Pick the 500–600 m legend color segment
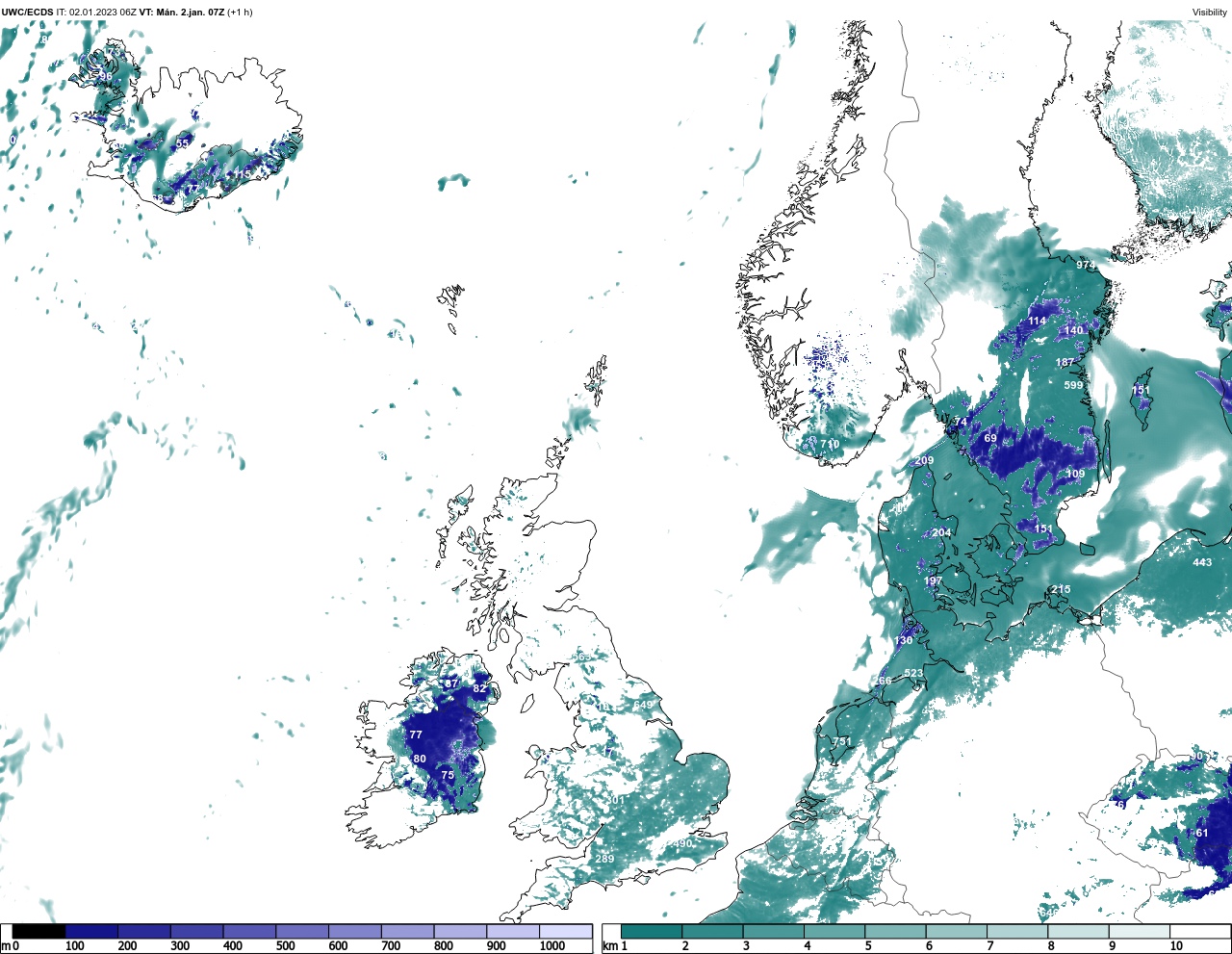The height and width of the screenshot is (954, 1232). 302,931
